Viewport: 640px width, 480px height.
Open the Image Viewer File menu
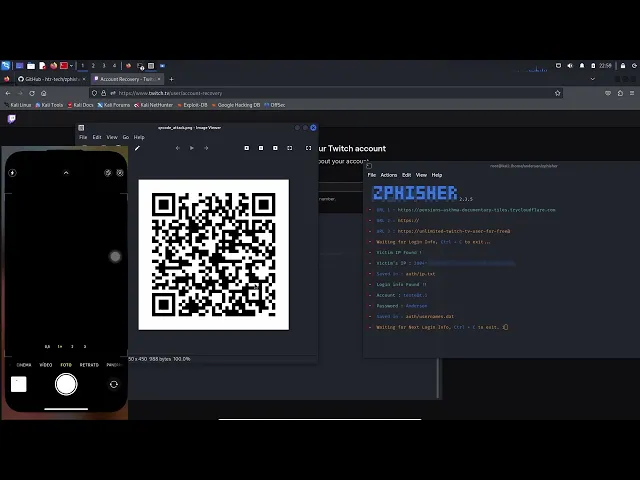[x=83, y=137]
